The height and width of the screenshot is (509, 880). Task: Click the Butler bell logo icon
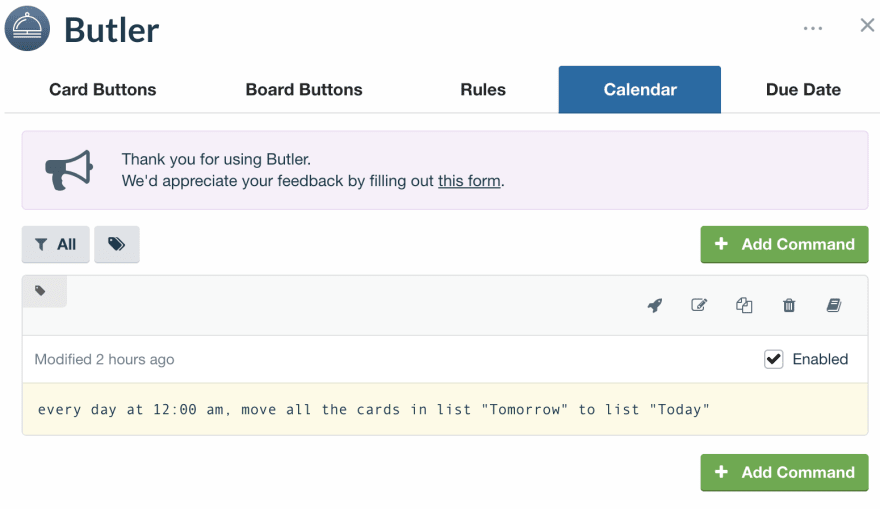pyautogui.click(x=27, y=29)
